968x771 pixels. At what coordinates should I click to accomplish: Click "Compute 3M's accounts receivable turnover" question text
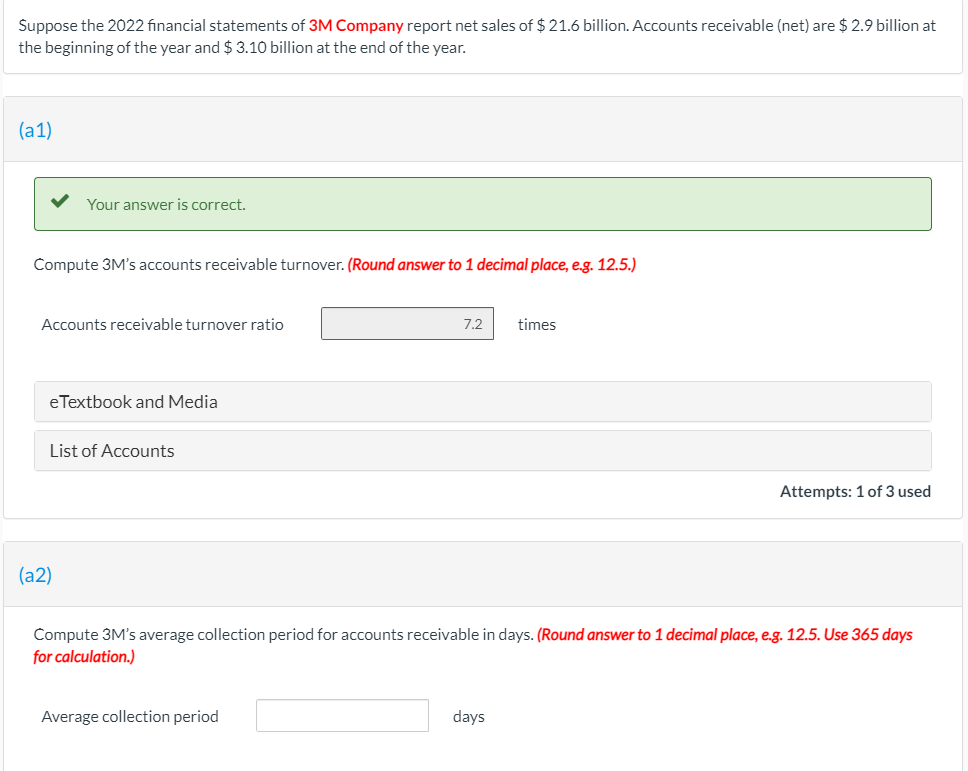(x=189, y=265)
